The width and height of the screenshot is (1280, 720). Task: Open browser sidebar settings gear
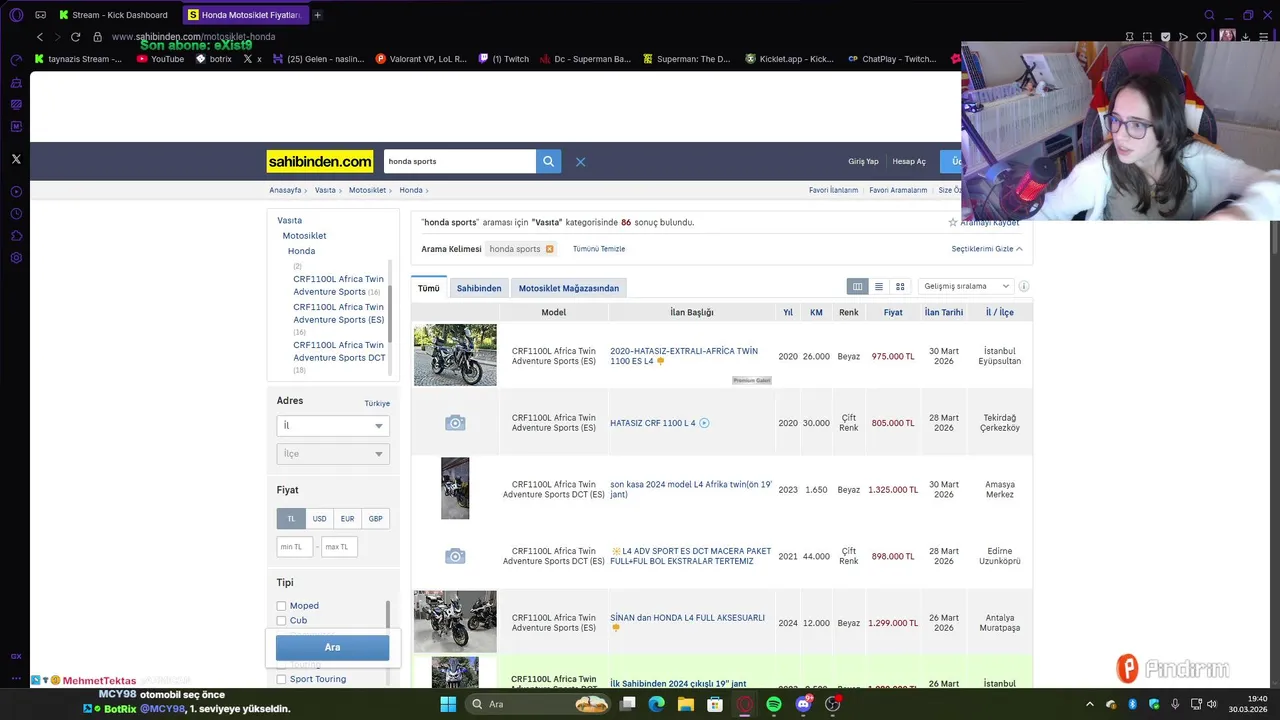tap(16, 258)
